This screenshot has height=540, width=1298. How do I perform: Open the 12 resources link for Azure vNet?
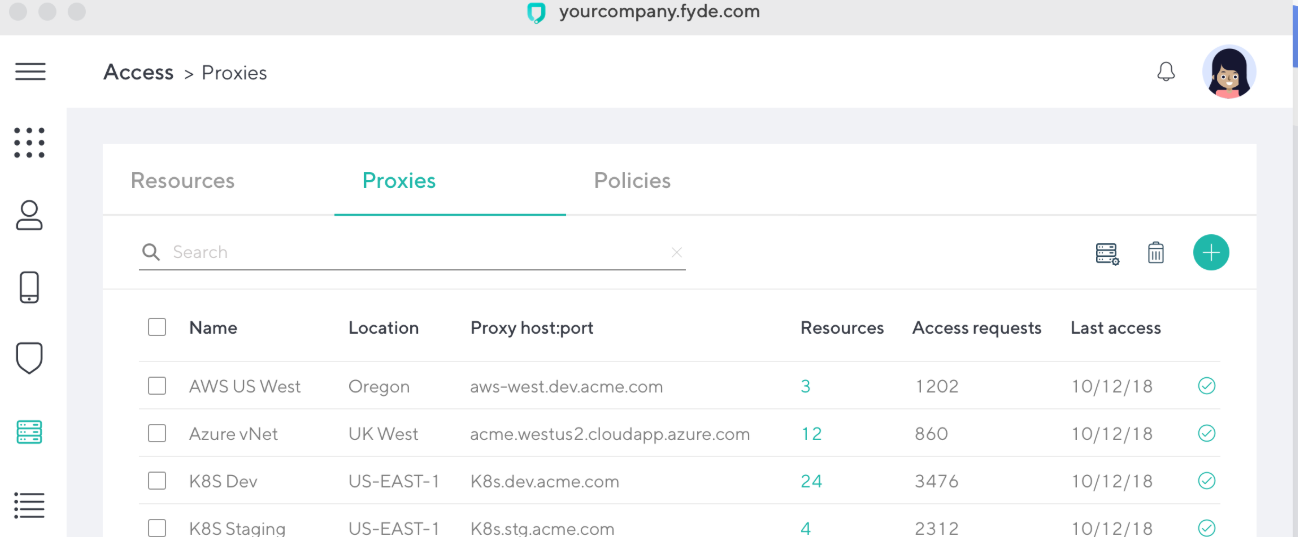coord(811,434)
